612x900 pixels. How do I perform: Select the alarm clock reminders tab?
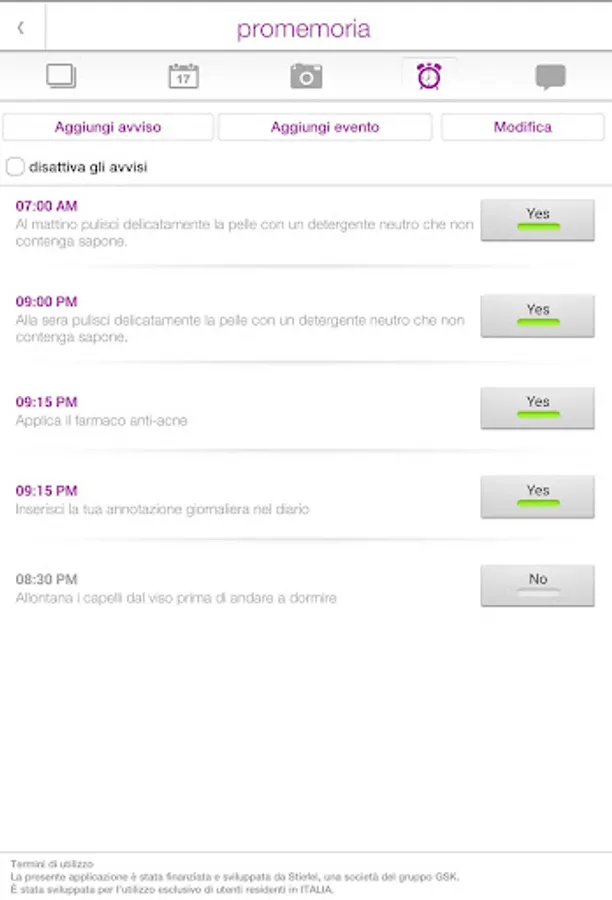click(x=429, y=76)
